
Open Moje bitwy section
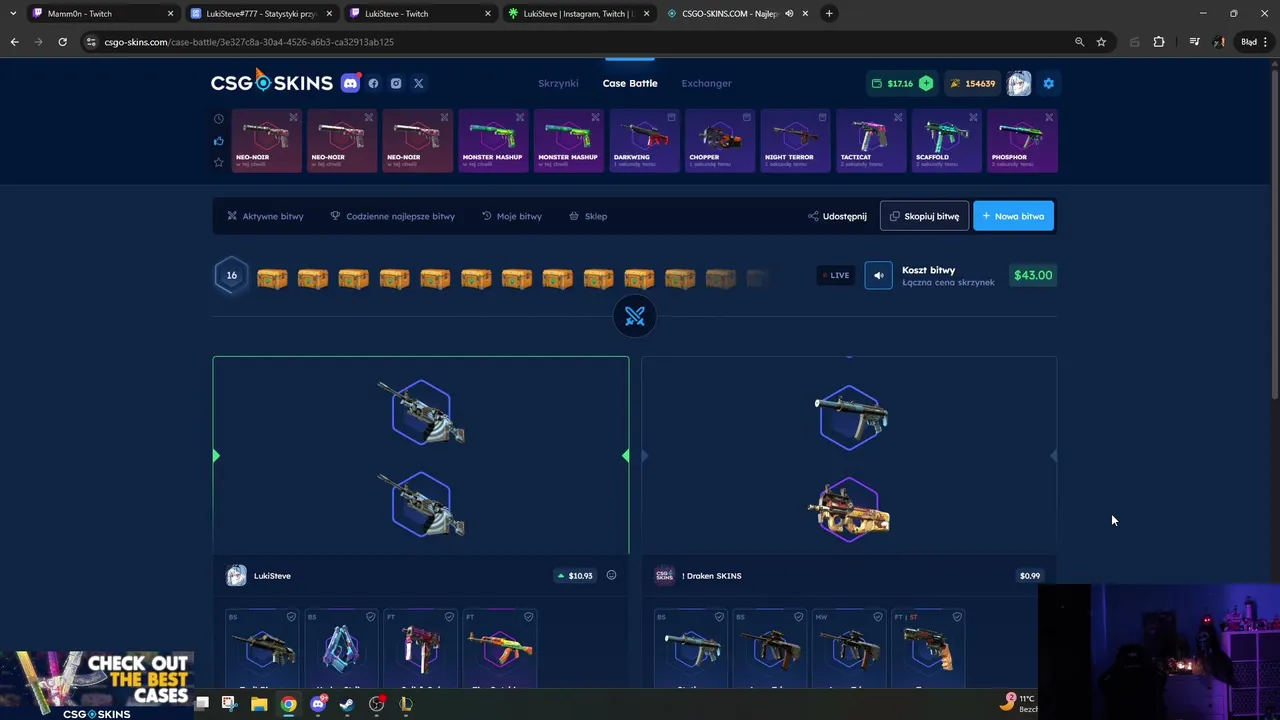point(511,216)
